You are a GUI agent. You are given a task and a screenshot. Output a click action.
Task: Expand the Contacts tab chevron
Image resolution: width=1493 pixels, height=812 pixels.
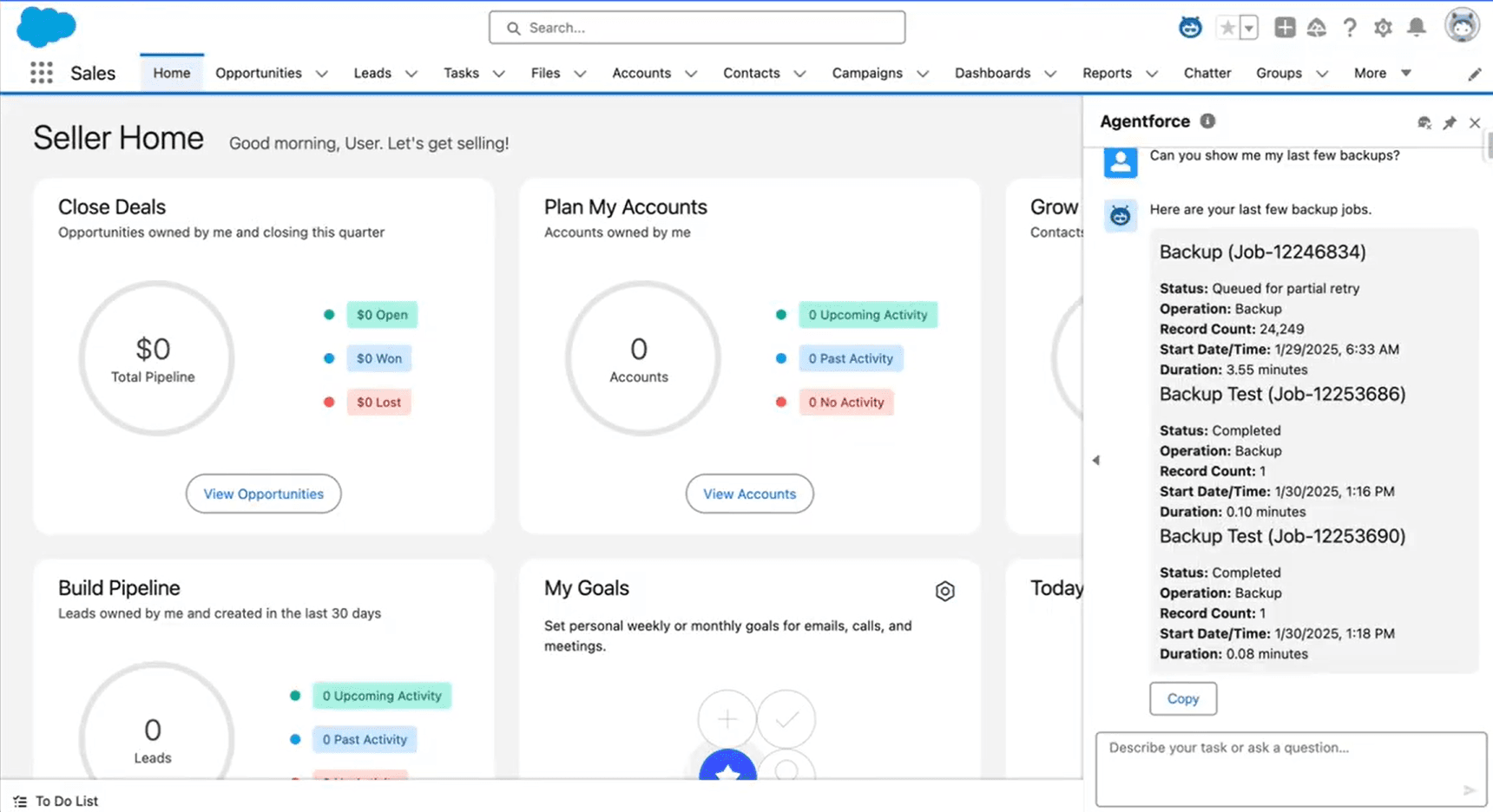click(800, 74)
